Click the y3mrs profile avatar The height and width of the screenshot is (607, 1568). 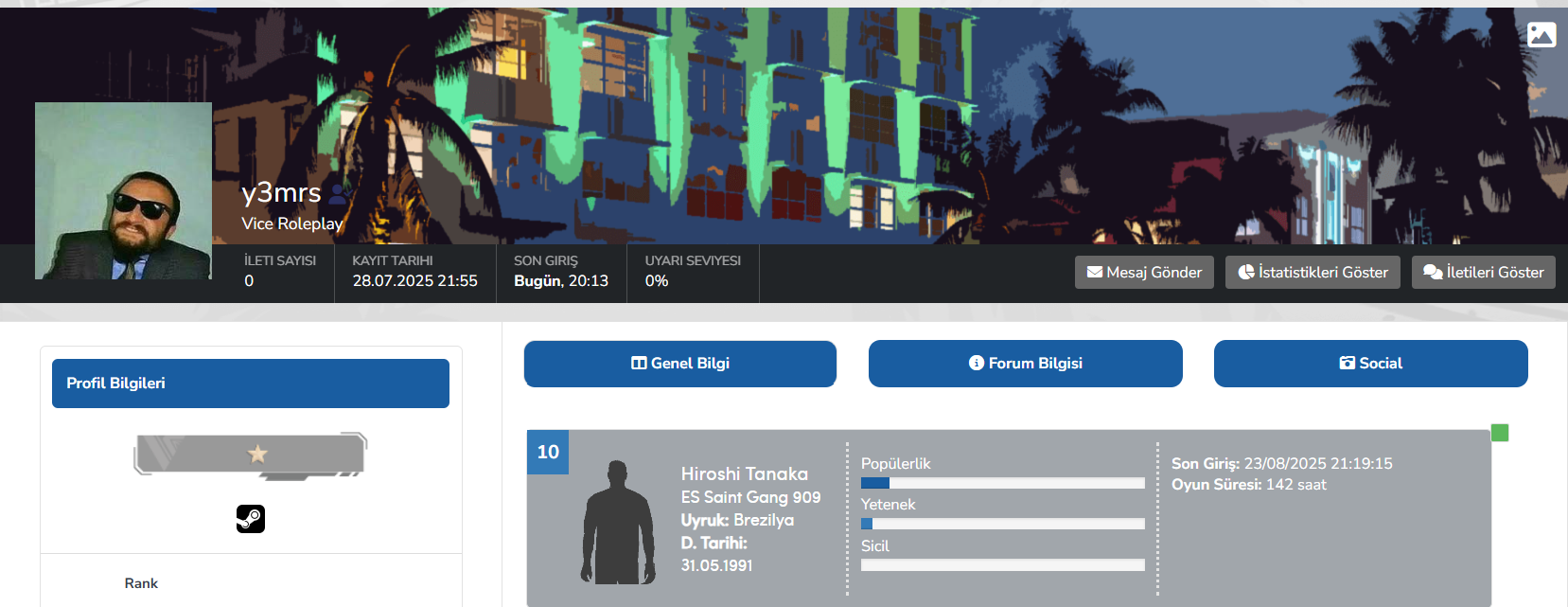click(123, 190)
